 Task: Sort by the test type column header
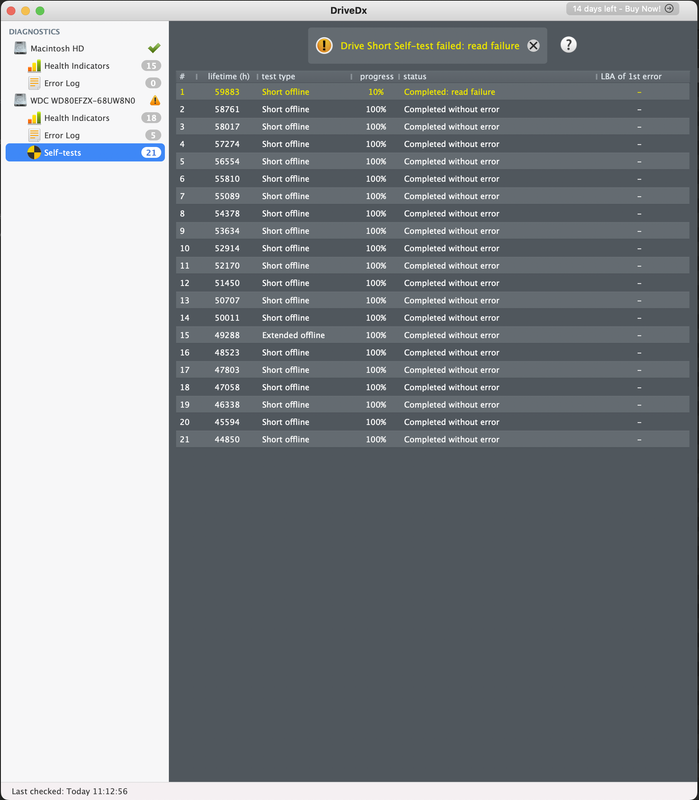(305, 77)
